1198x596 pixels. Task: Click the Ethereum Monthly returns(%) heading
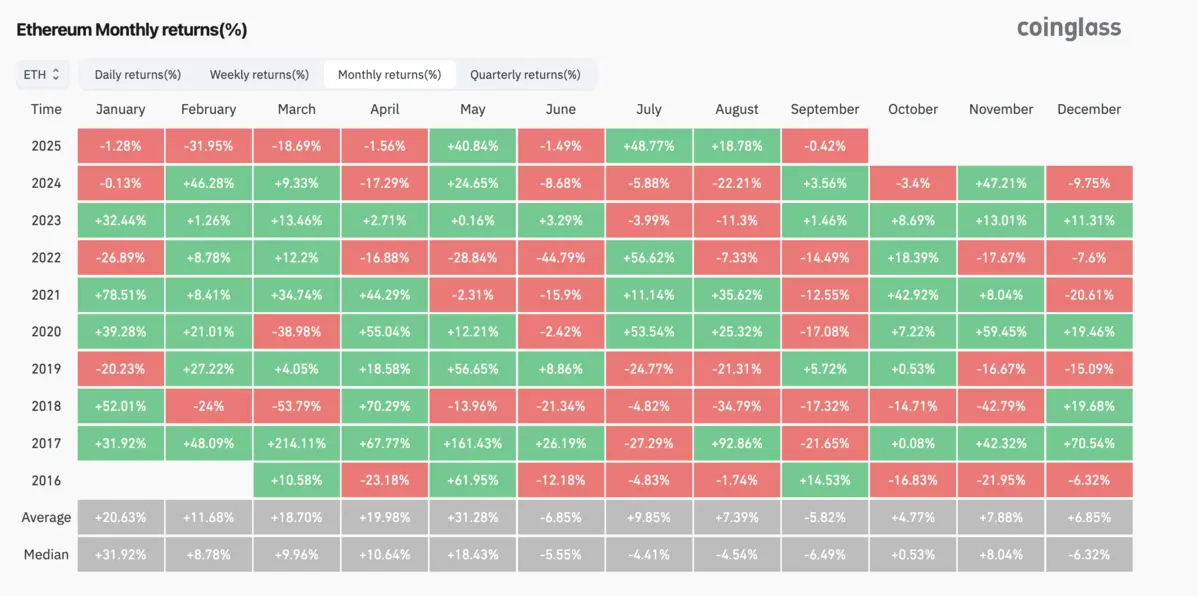[x=131, y=30]
